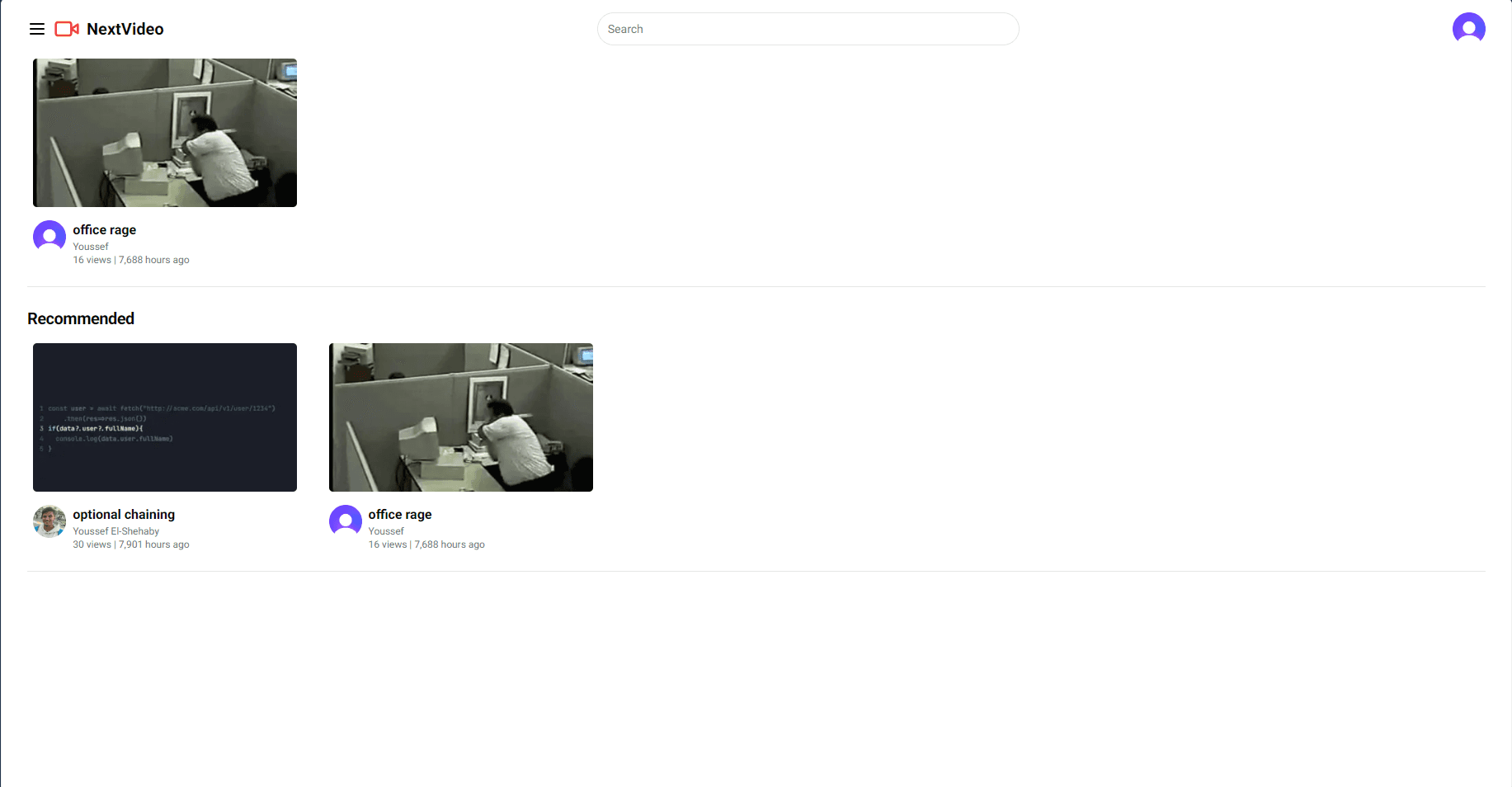The height and width of the screenshot is (787, 1512).
Task: Click the NextVideo camera logo icon
Action: [x=67, y=29]
